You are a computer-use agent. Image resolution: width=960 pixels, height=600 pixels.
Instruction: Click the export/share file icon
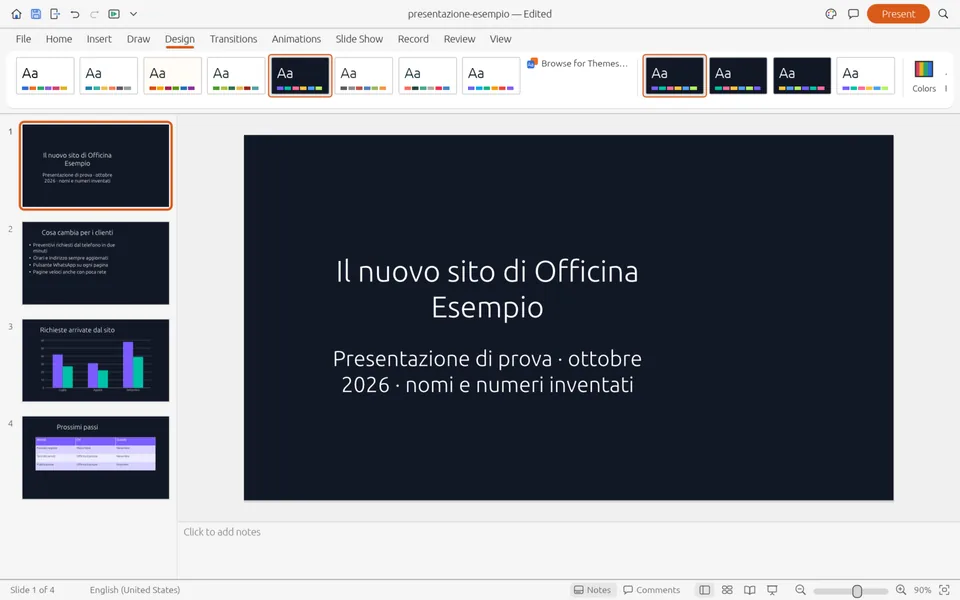click(x=55, y=13)
